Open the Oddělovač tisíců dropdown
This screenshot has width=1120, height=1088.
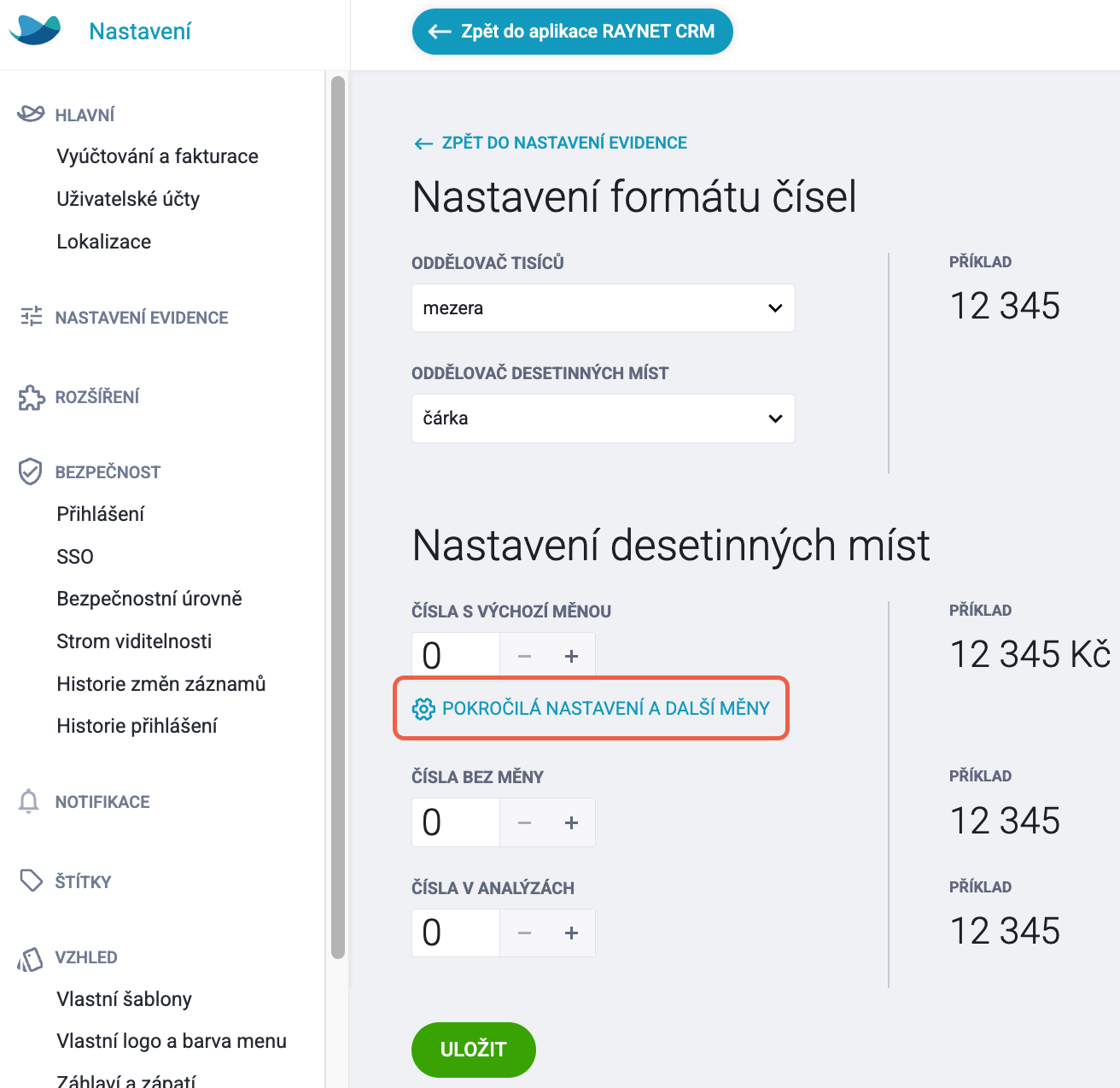(604, 307)
